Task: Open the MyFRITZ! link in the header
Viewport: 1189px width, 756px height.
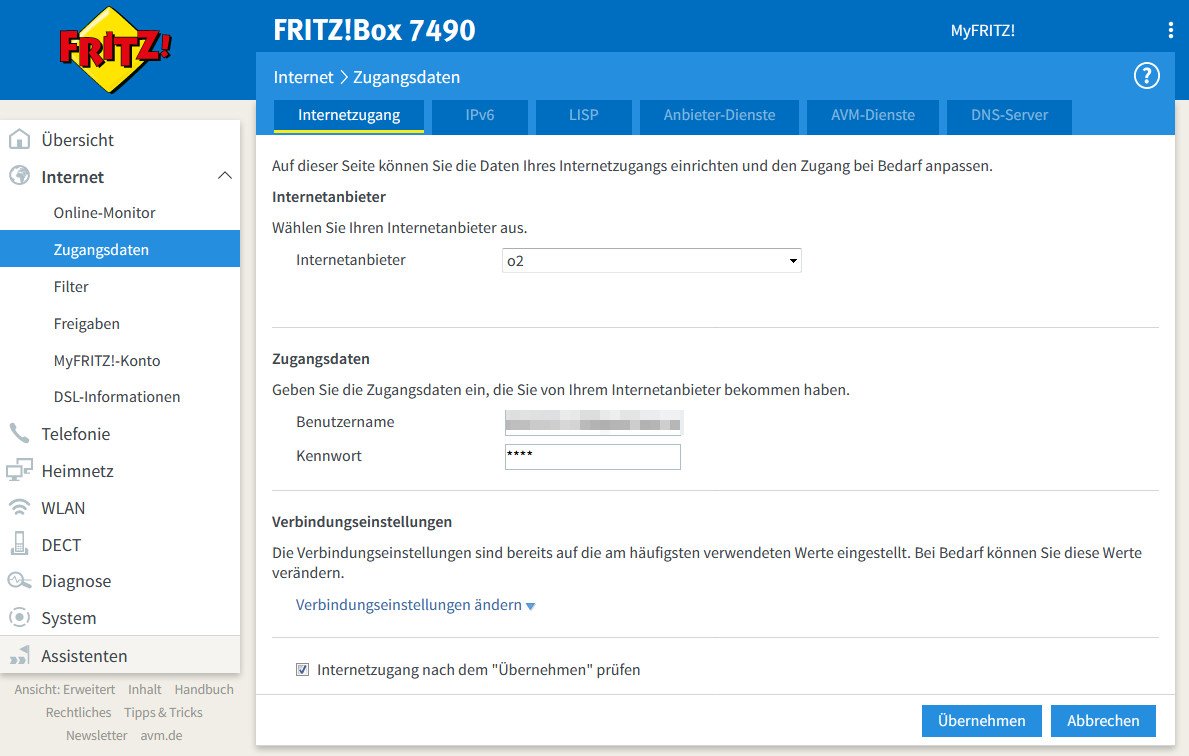Action: [982, 31]
